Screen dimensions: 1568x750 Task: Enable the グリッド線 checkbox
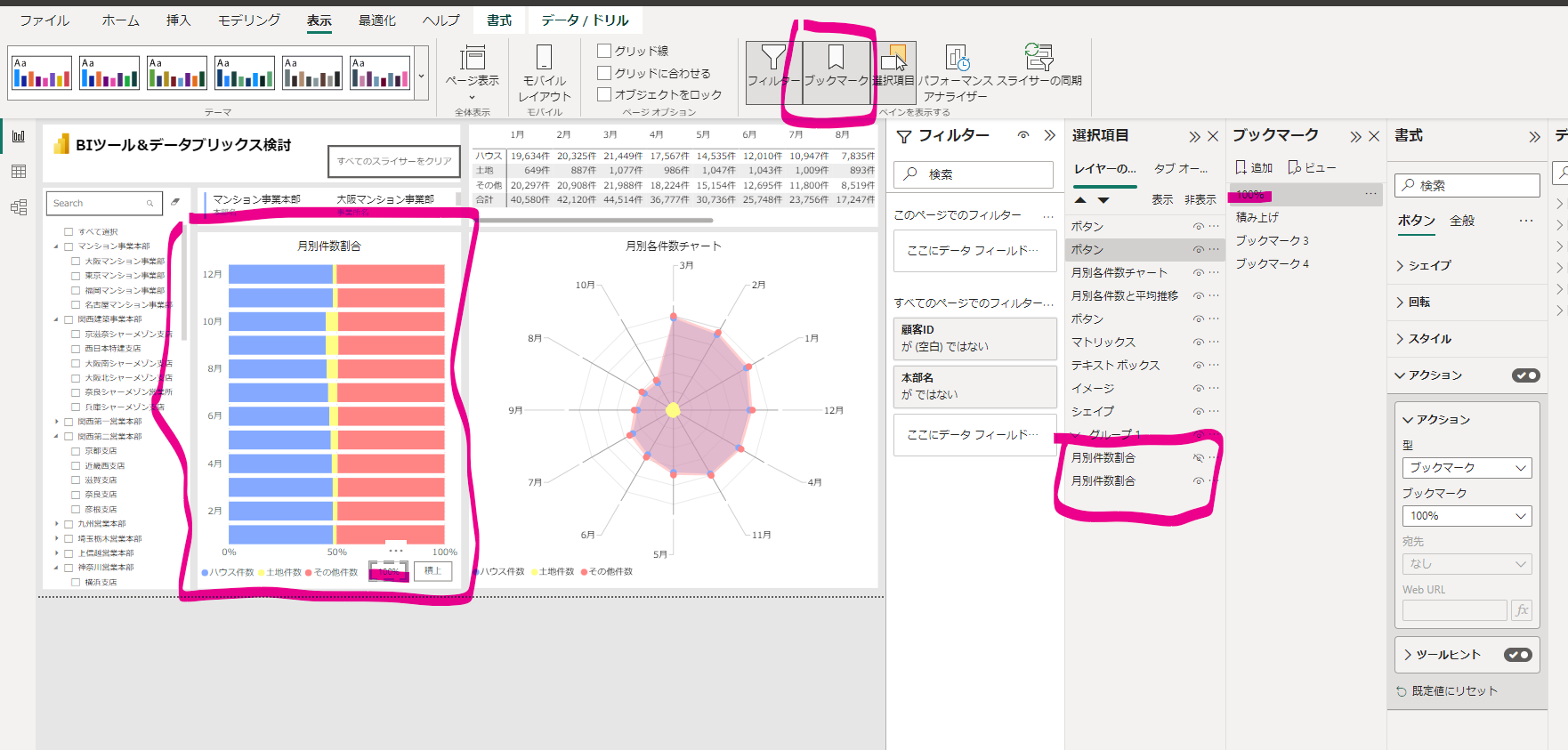604,51
